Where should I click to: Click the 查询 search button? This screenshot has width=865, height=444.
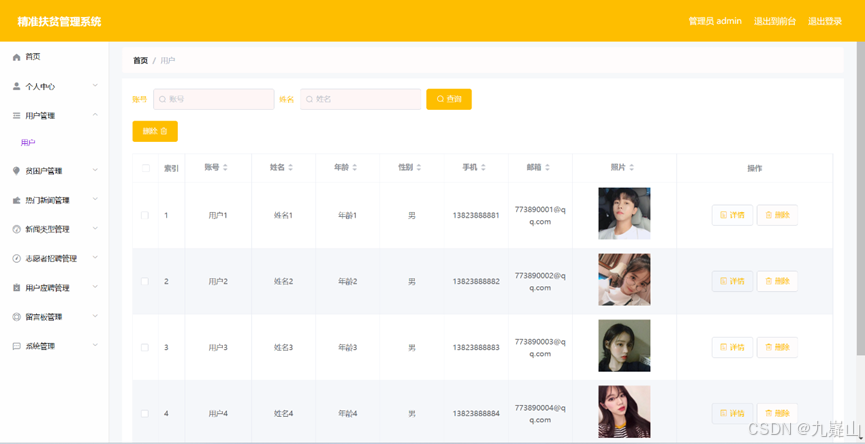[x=449, y=99]
